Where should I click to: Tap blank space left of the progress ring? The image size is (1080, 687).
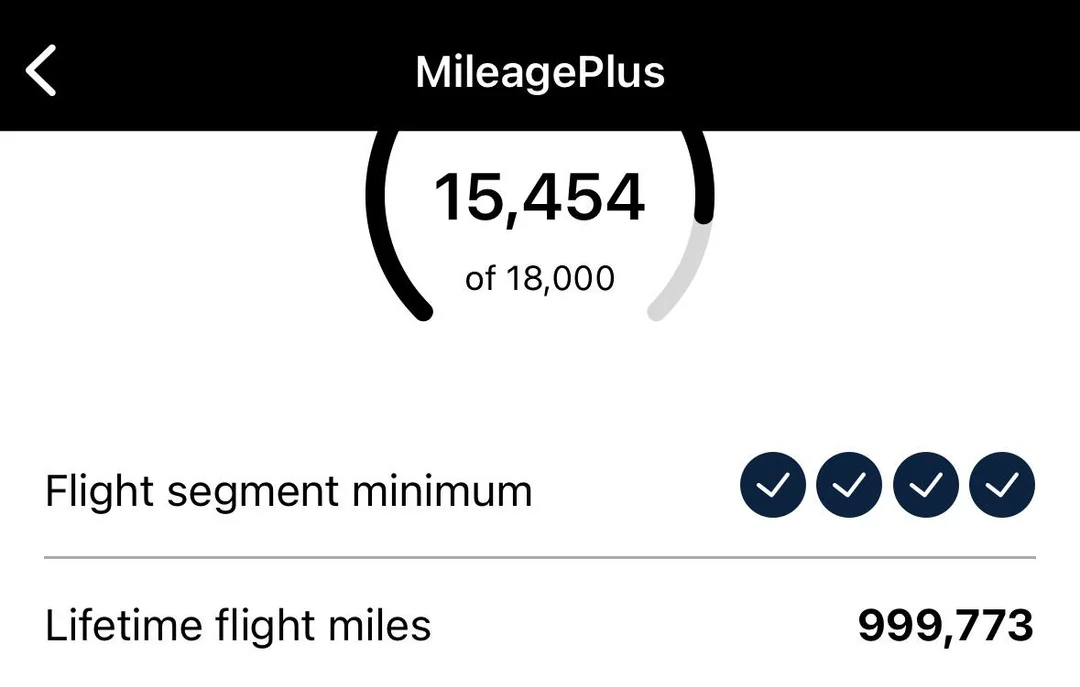180,230
